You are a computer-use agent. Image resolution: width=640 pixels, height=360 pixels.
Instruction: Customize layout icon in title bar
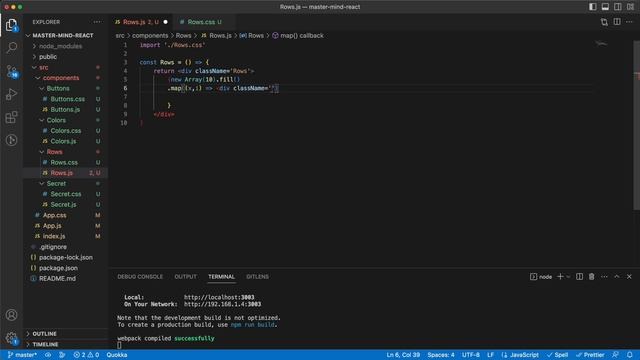(x=630, y=7)
